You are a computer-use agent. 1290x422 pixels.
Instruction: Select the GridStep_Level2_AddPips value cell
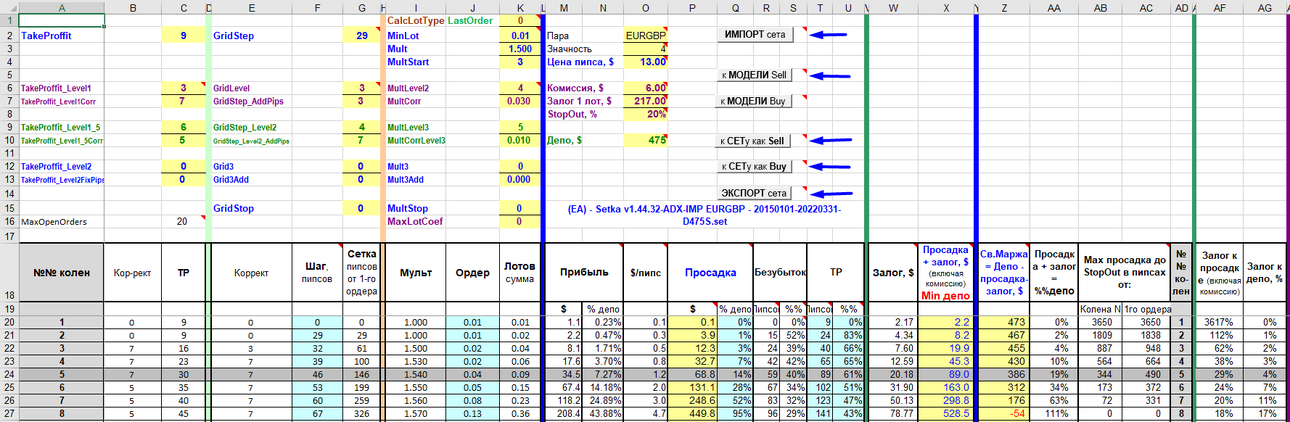point(360,141)
